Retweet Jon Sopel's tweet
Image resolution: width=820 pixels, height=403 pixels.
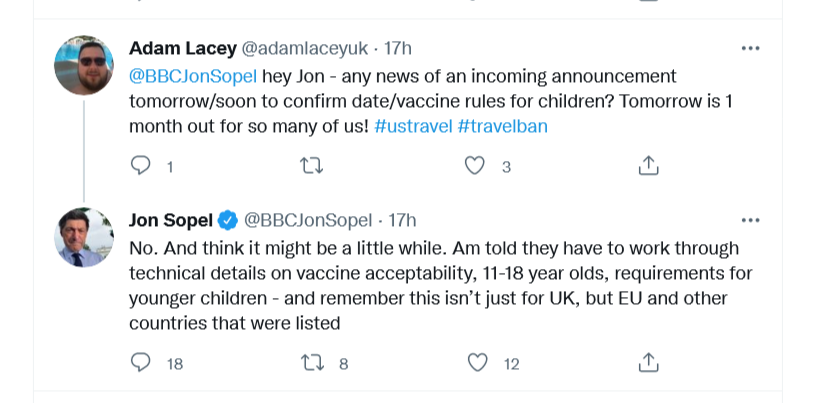[x=310, y=363]
